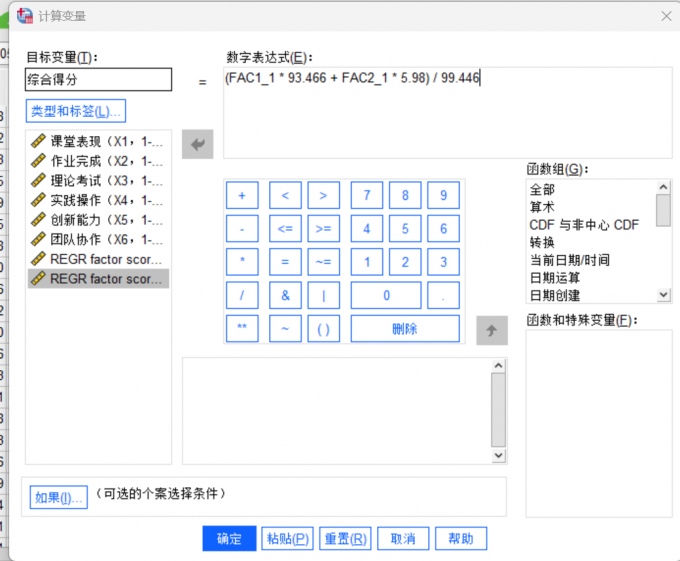Select 转换 function group
Image resolution: width=680 pixels, height=561 pixels.
click(542, 242)
